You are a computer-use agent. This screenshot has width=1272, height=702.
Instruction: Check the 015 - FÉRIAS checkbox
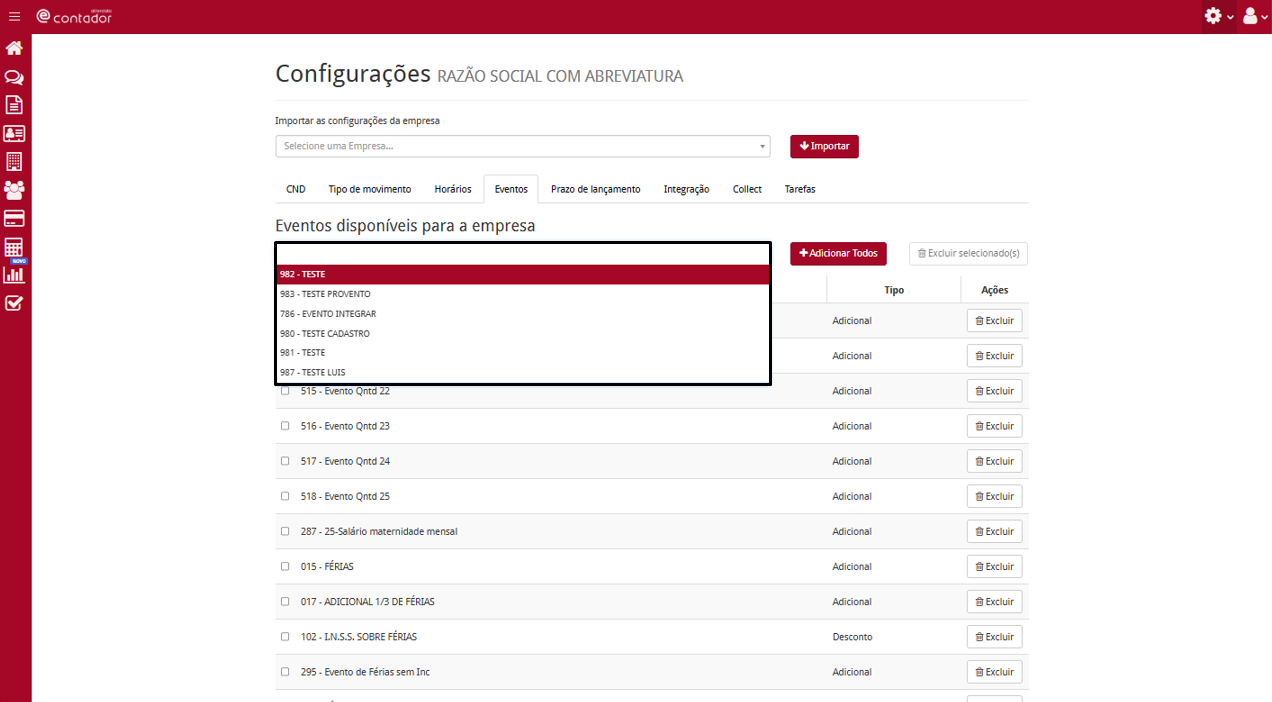pyautogui.click(x=285, y=566)
